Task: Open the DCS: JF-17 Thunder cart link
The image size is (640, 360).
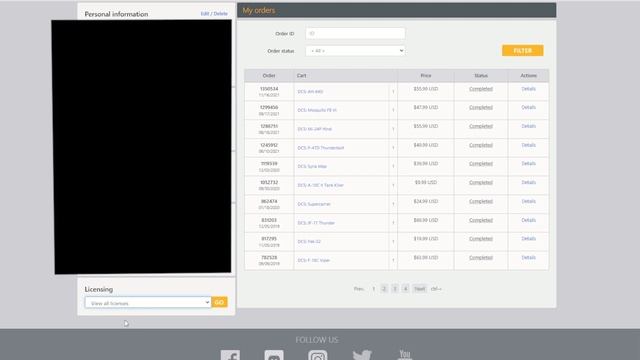Action: [316, 223]
